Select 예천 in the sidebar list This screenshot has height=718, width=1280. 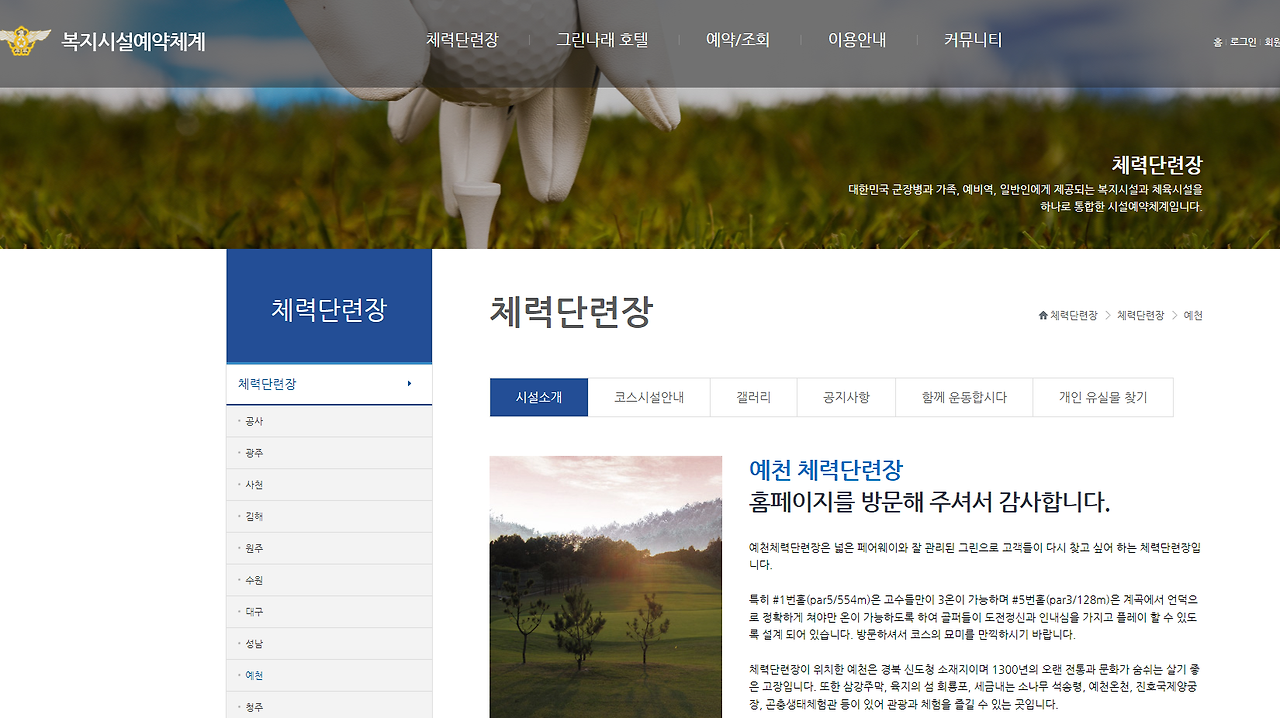[252, 675]
